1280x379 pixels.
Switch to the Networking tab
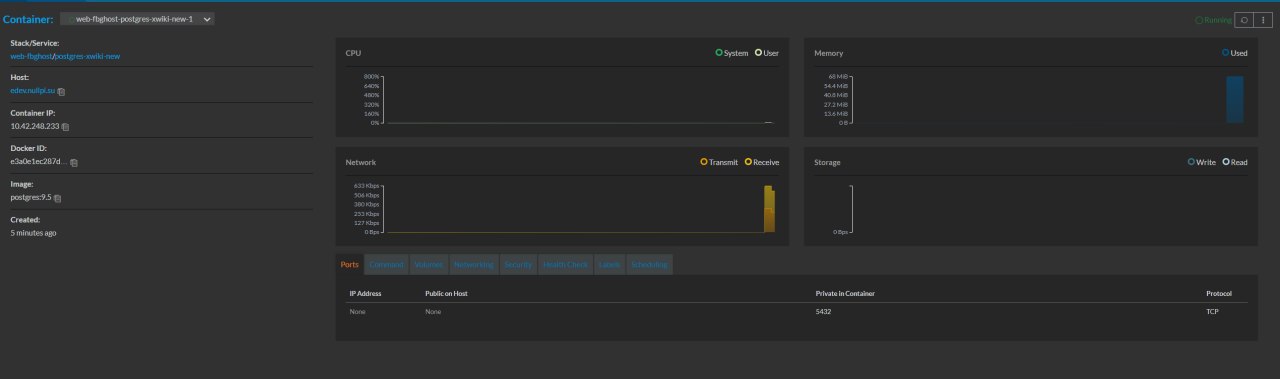point(474,265)
